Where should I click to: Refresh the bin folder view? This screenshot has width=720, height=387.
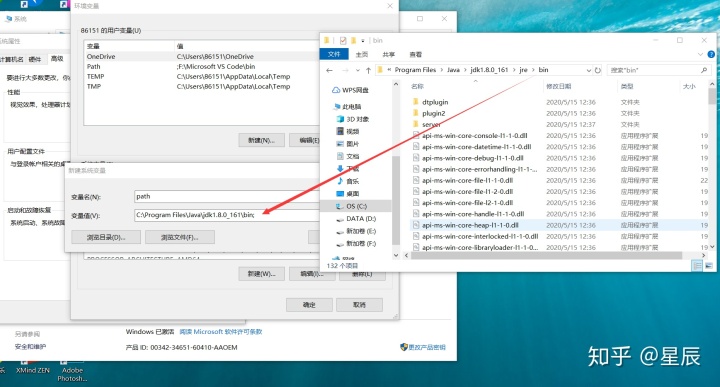coord(597,70)
